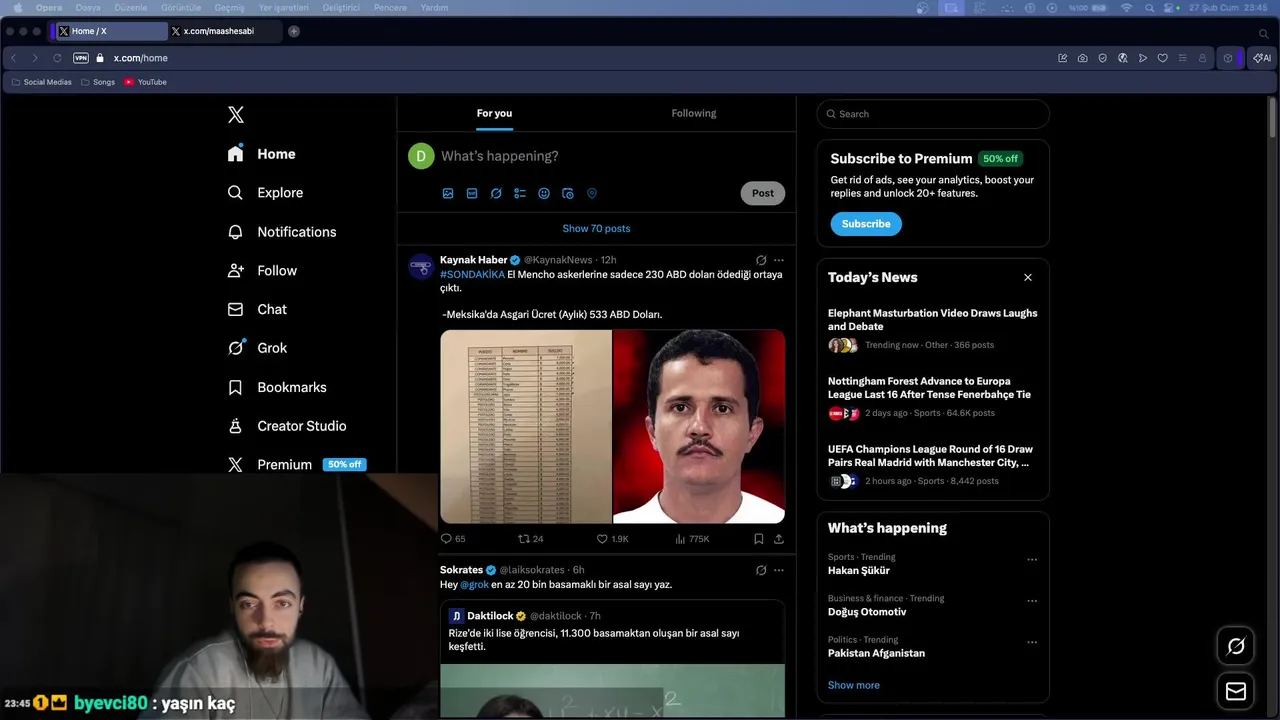Open the Pencere menu in menu bar
Image resolution: width=1280 pixels, height=720 pixels.
(x=390, y=8)
